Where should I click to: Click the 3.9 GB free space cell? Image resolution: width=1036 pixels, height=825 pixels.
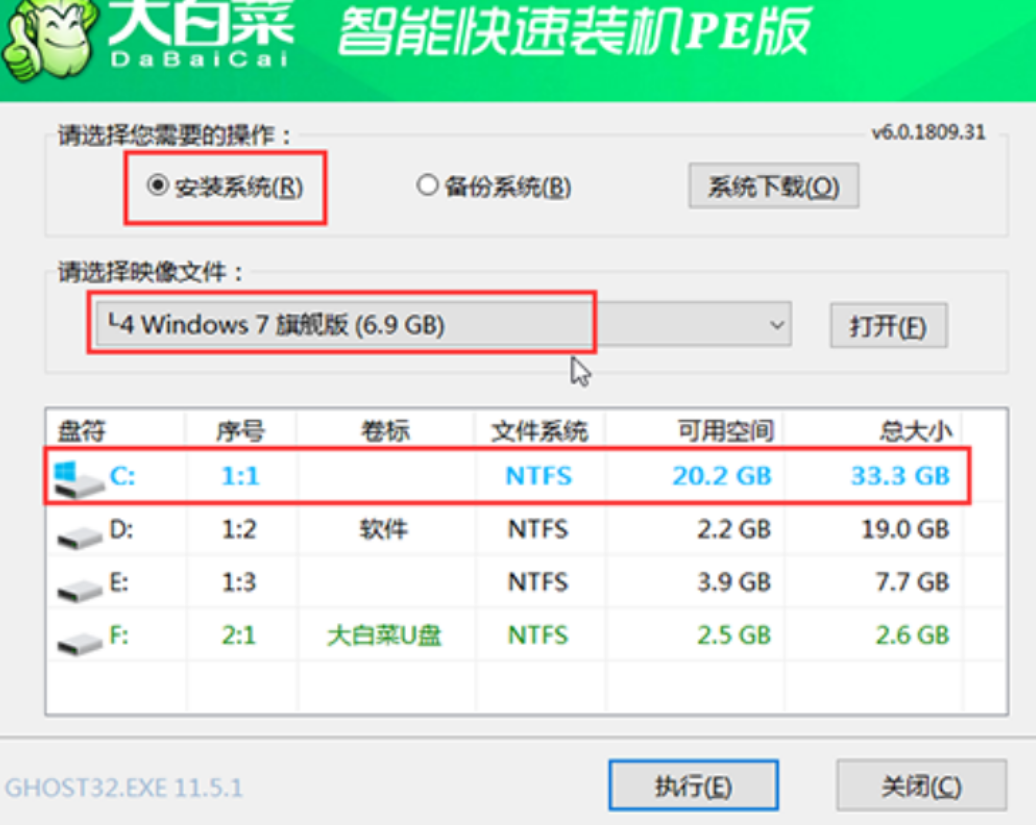click(734, 582)
